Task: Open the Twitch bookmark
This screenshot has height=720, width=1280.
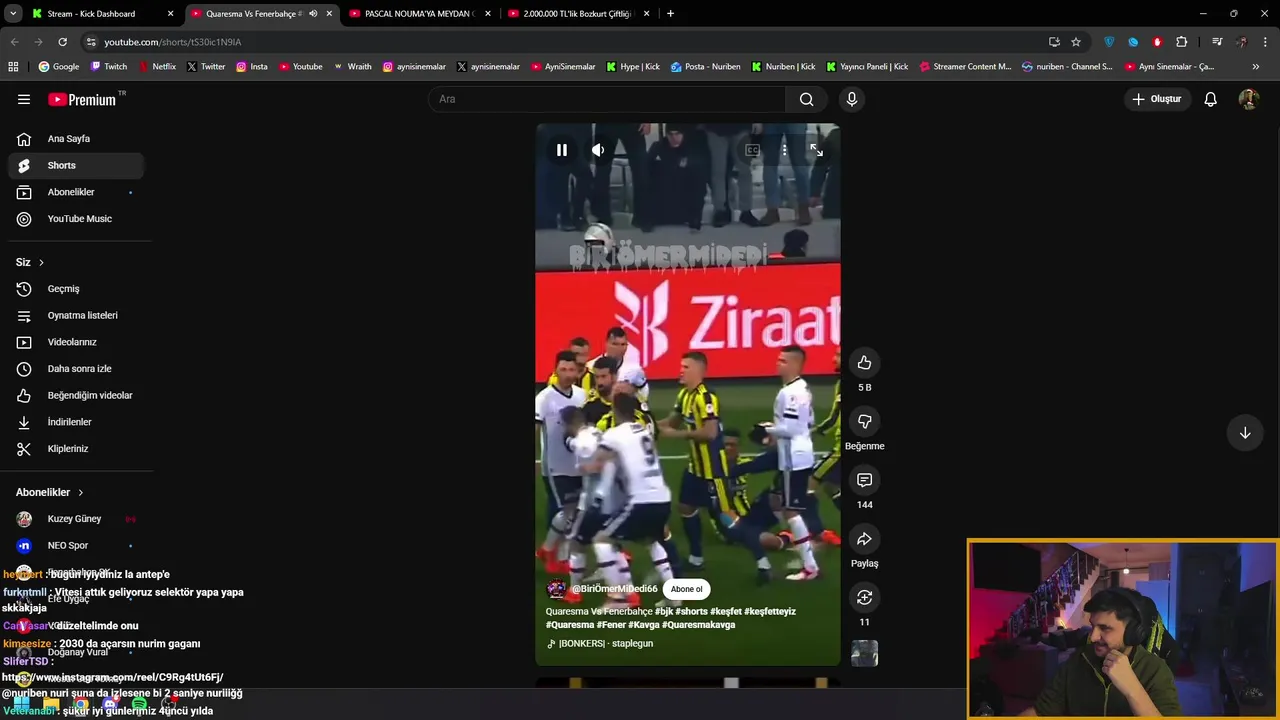Action: (x=109, y=67)
